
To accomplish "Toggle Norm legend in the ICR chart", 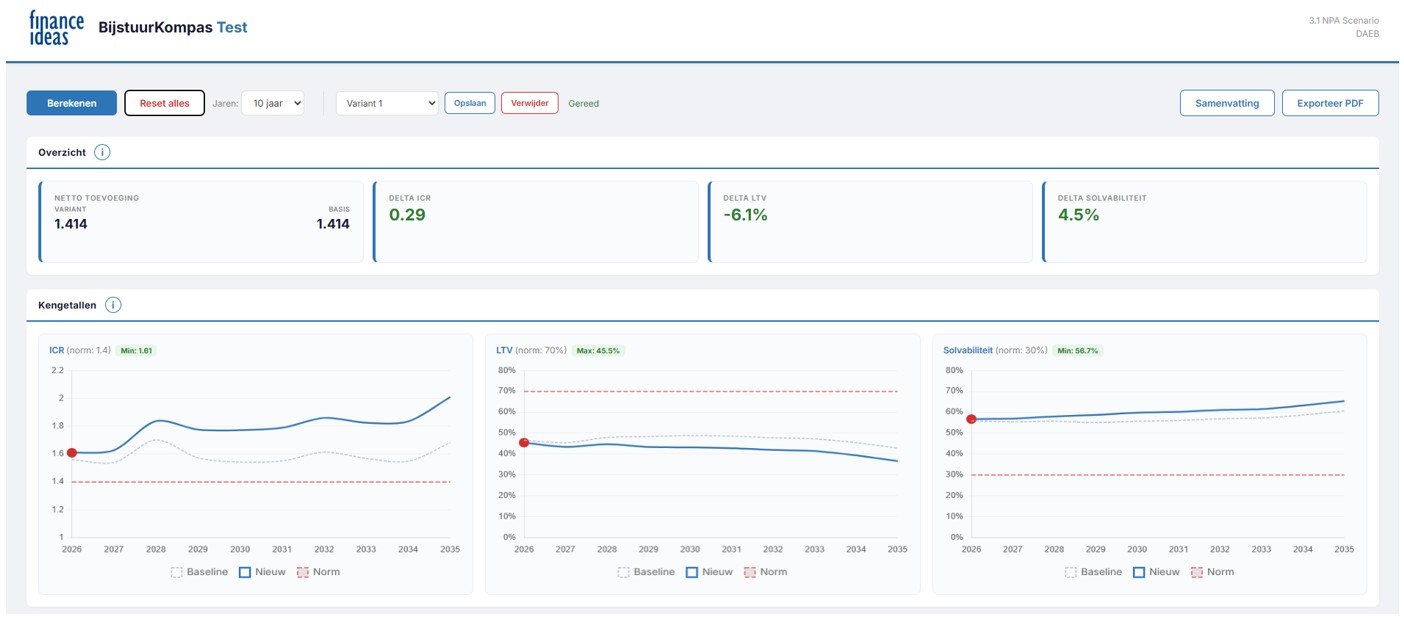I will pos(318,572).
